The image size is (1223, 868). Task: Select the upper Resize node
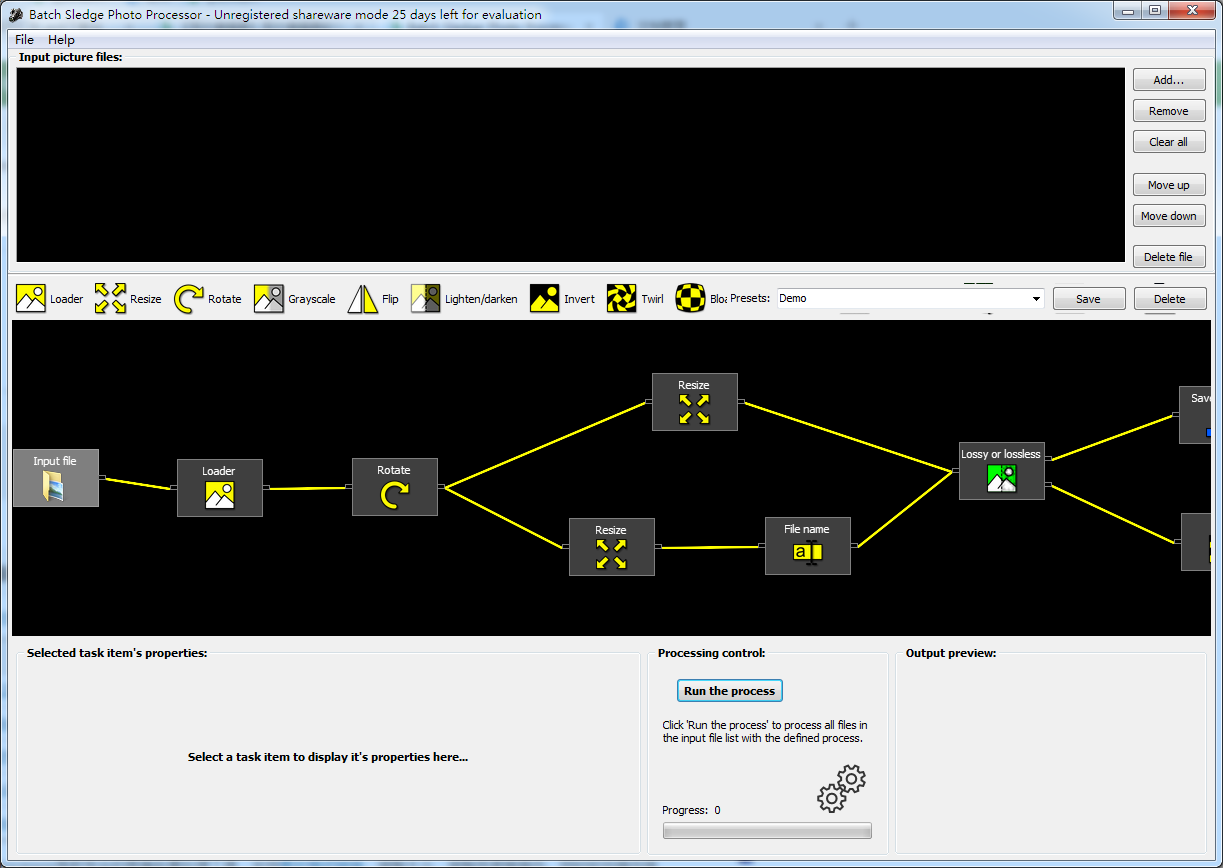pyautogui.click(x=695, y=402)
